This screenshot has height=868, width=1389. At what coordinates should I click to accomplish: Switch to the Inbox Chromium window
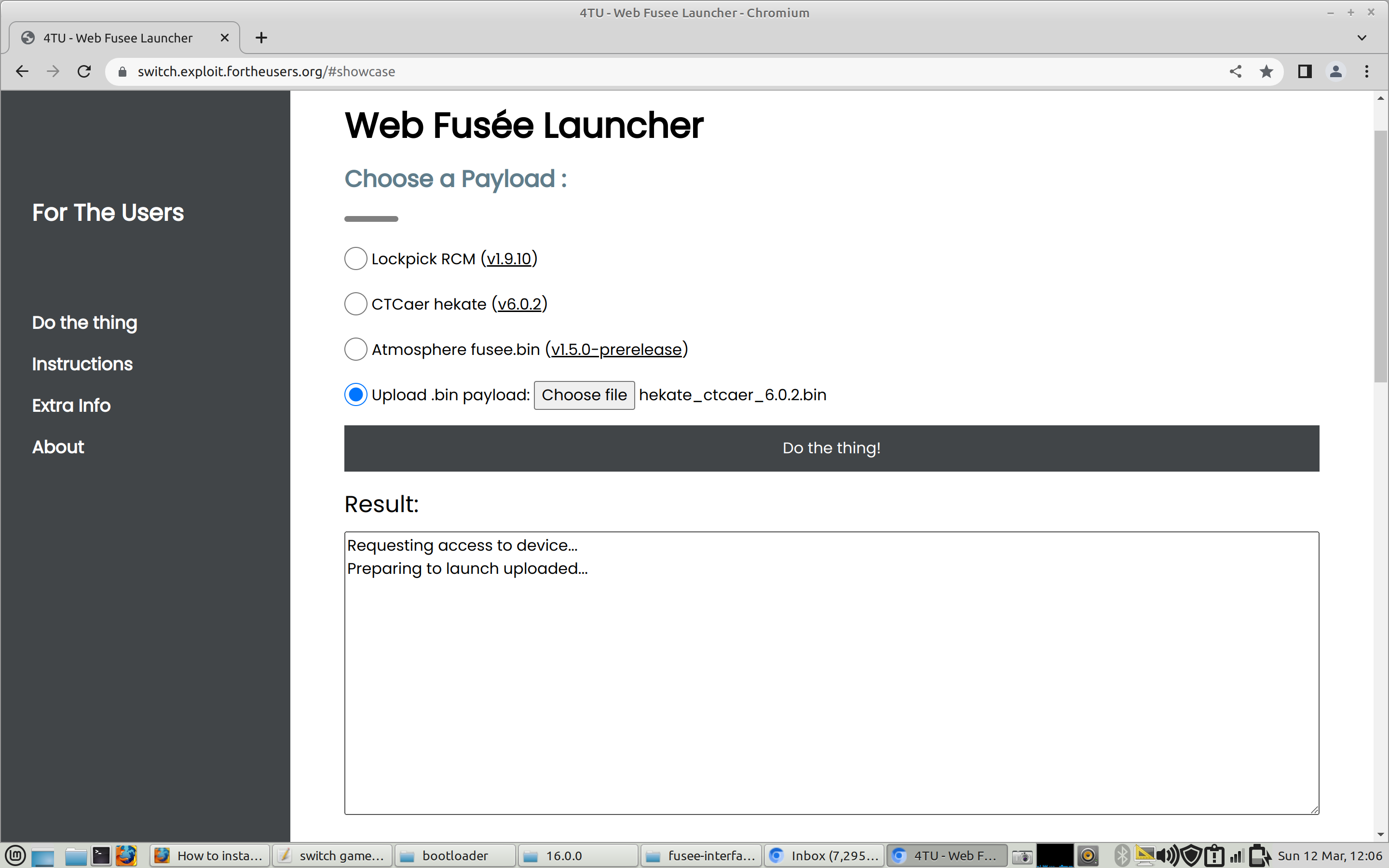[824, 856]
